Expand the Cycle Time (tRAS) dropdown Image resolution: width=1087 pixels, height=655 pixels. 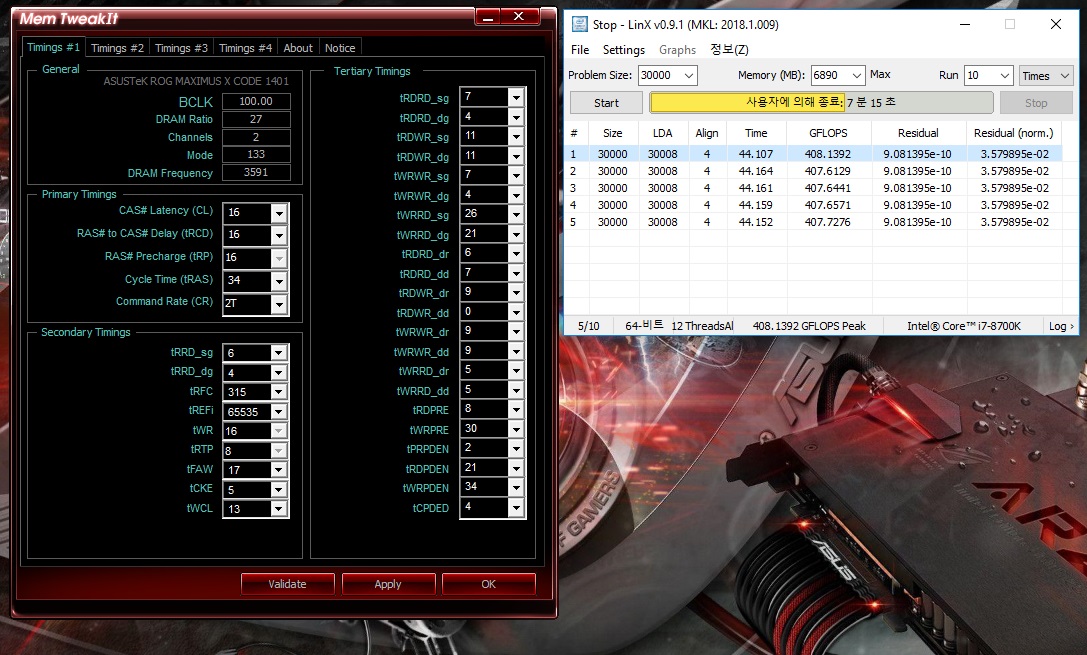[x=279, y=281]
